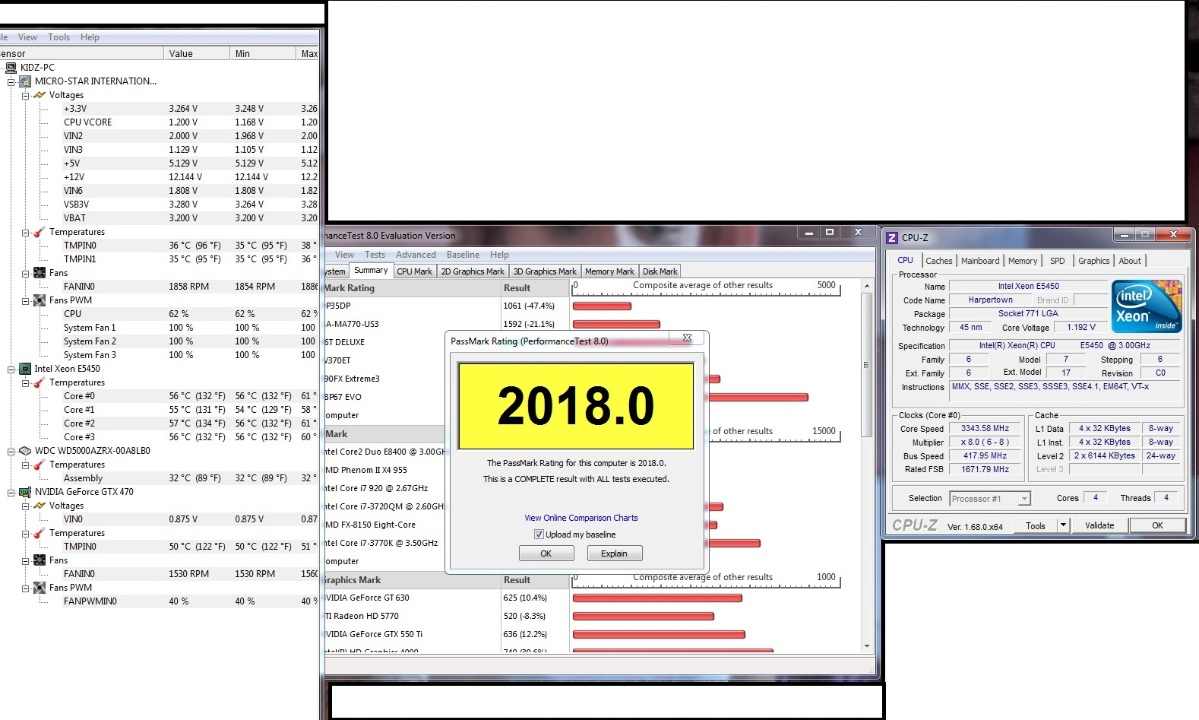Close the PassMark Rating dialog

pyautogui.click(x=687, y=338)
